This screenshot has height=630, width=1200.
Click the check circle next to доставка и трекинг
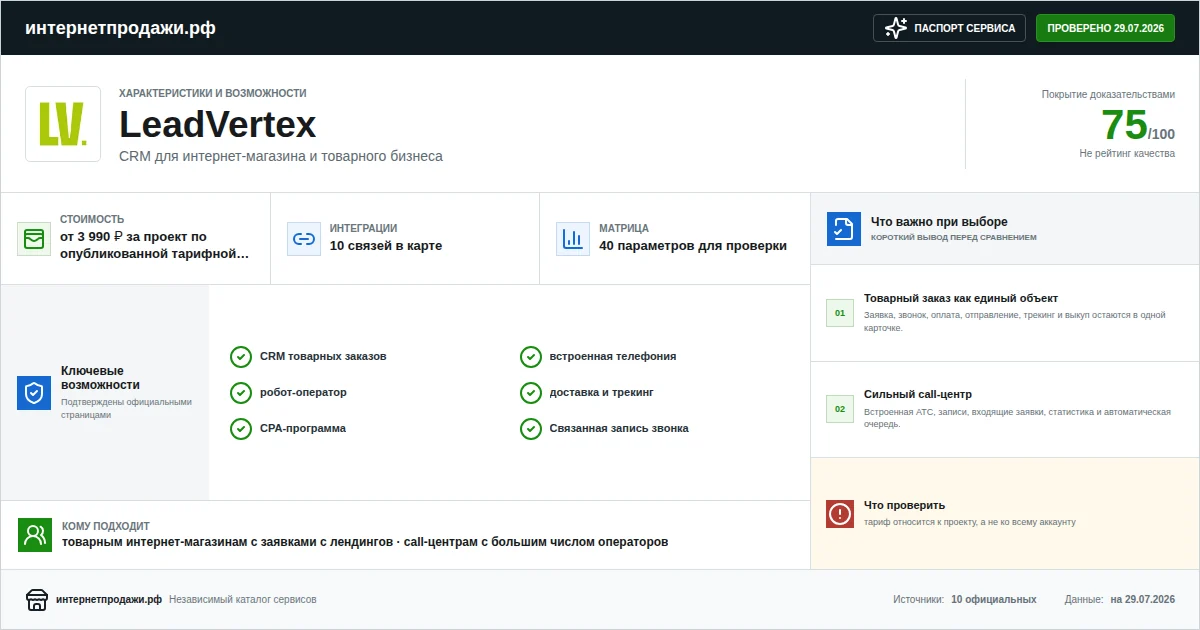coord(531,393)
